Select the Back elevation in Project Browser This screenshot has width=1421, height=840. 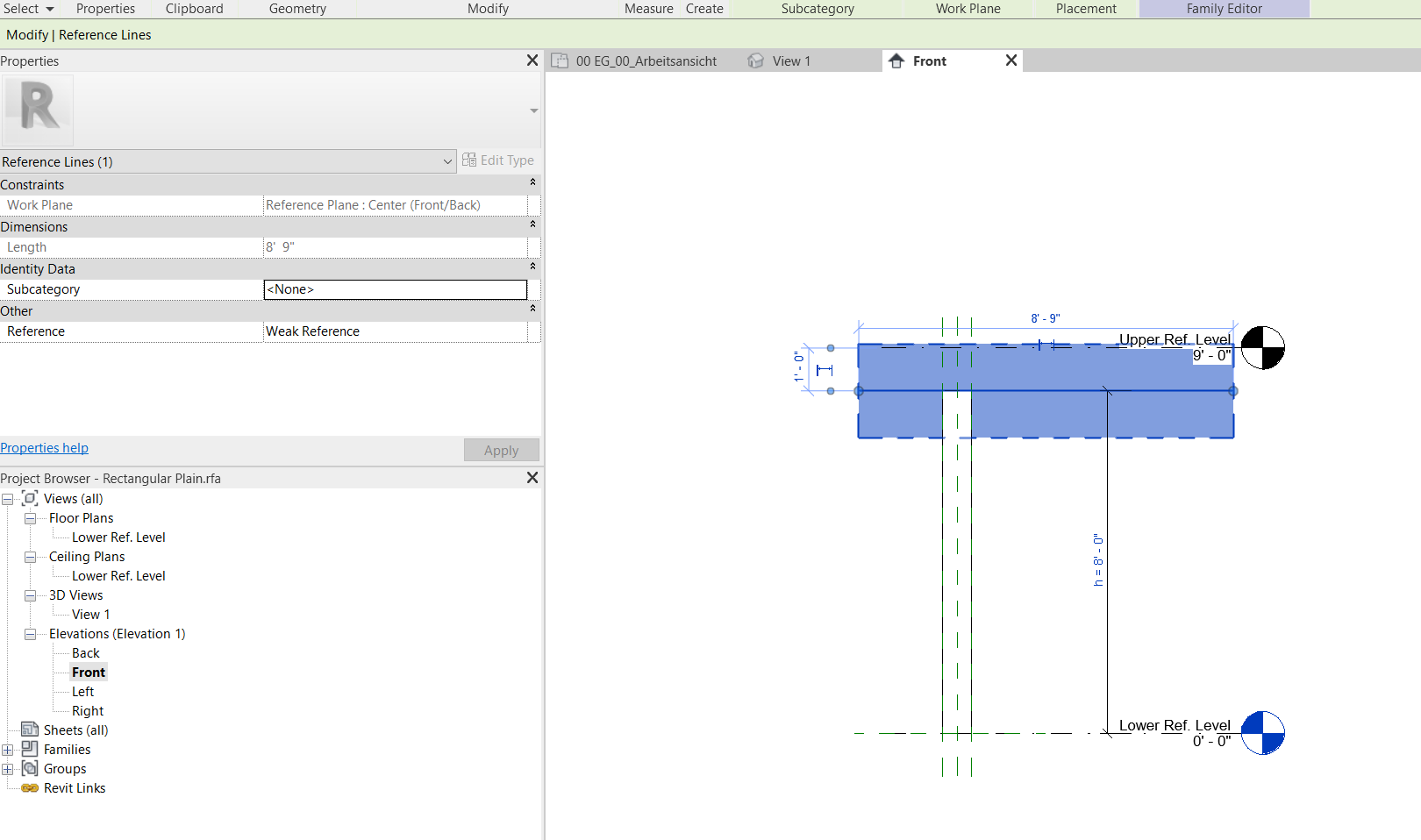[x=85, y=652]
